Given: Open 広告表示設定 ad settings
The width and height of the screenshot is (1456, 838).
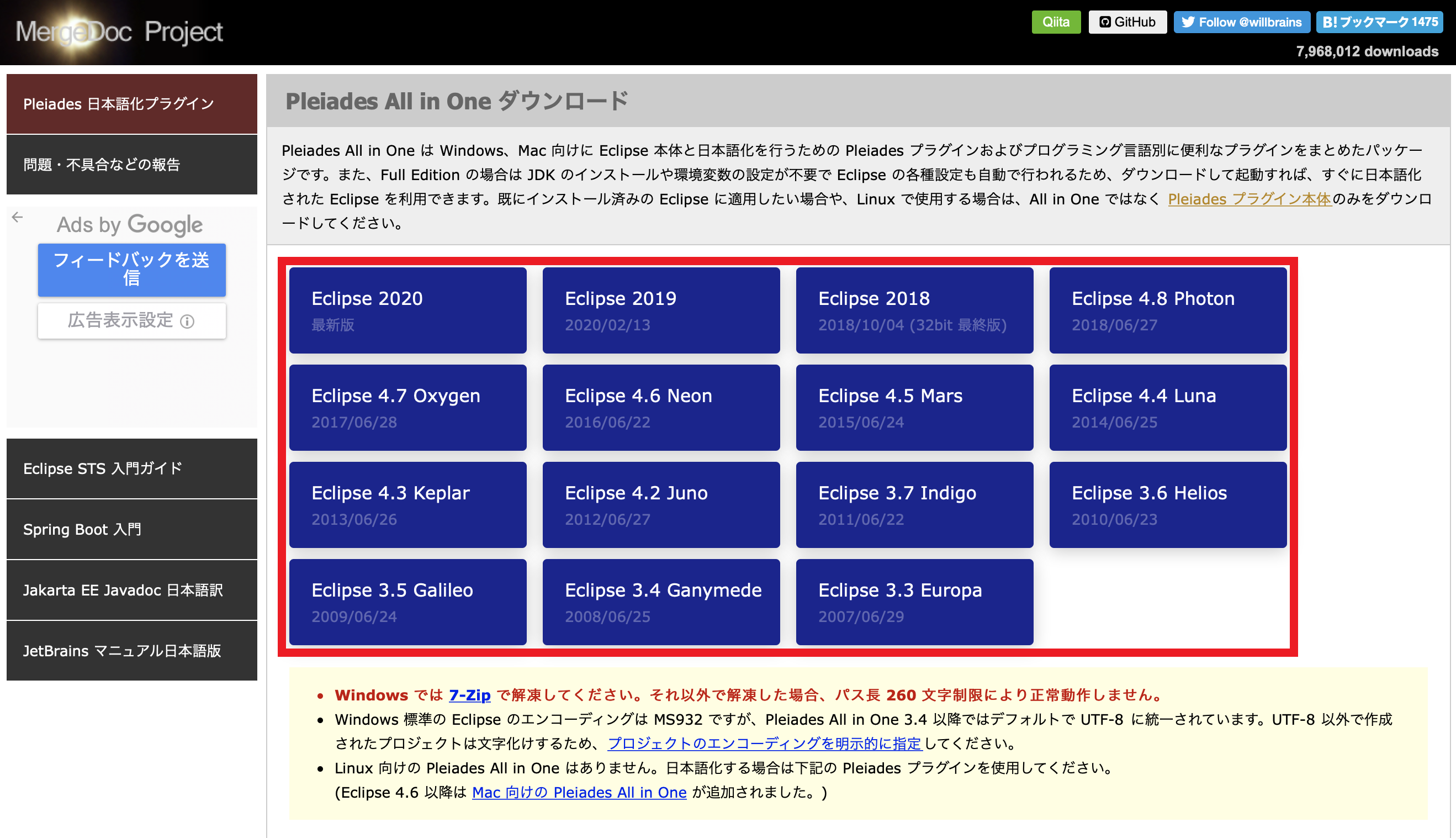Looking at the screenshot, I should 132,320.
